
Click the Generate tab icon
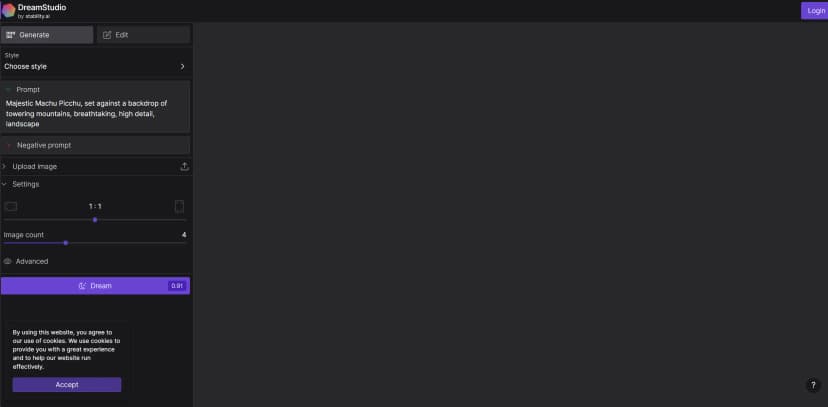click(11, 35)
